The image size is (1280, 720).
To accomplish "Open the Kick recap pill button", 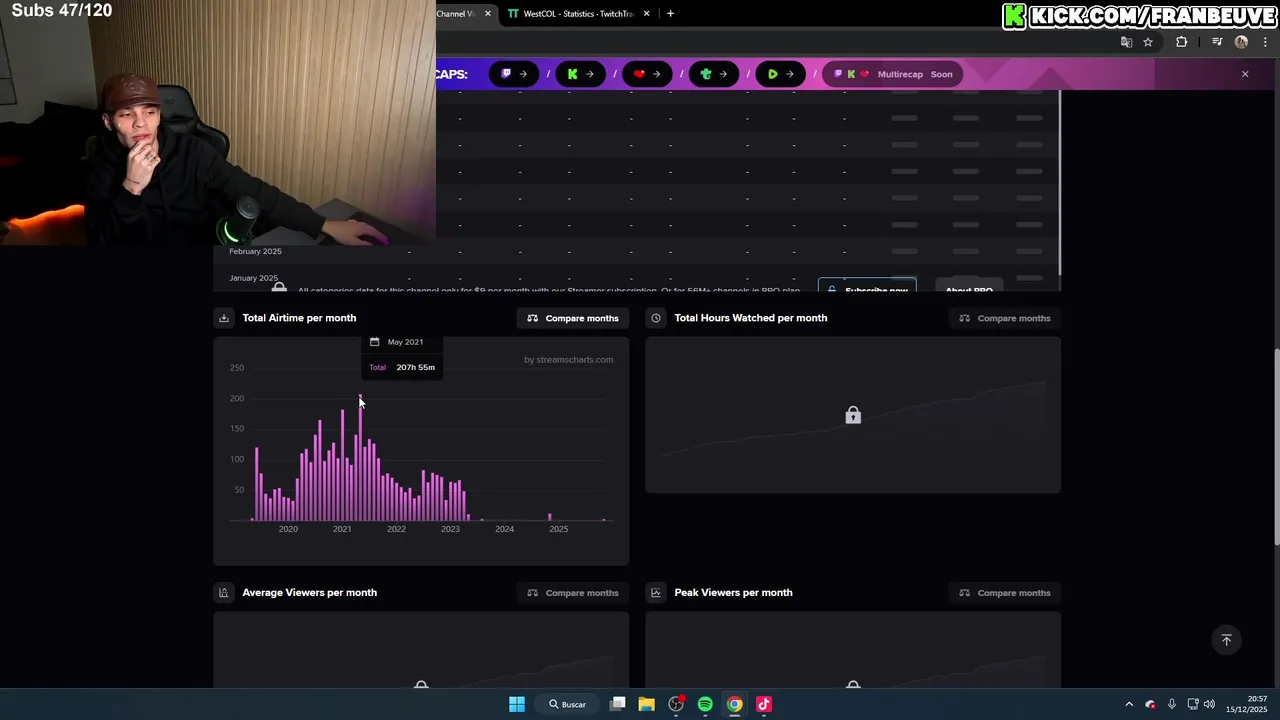I will pyautogui.click(x=580, y=74).
